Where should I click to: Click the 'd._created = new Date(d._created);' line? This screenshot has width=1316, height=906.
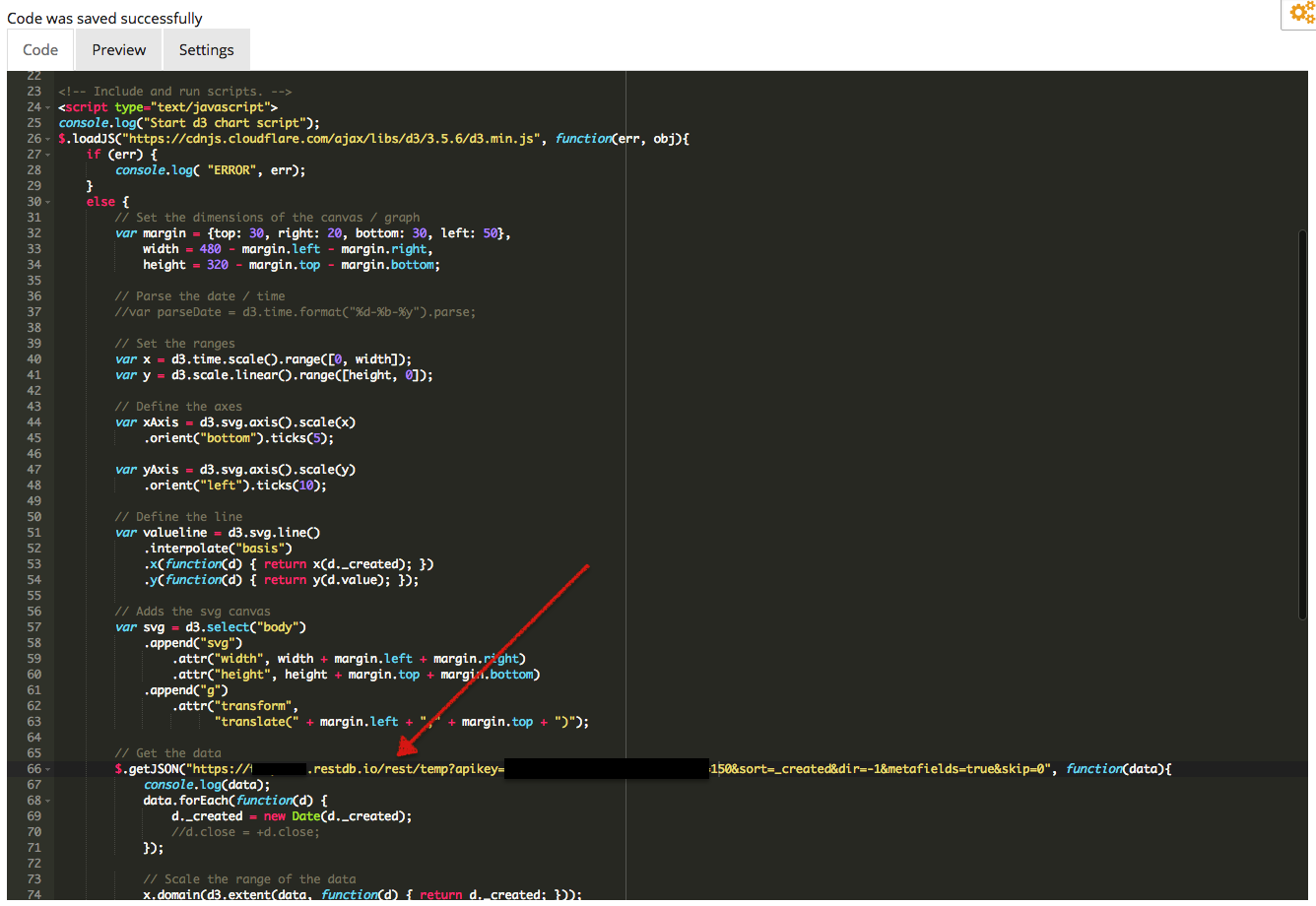pos(292,816)
